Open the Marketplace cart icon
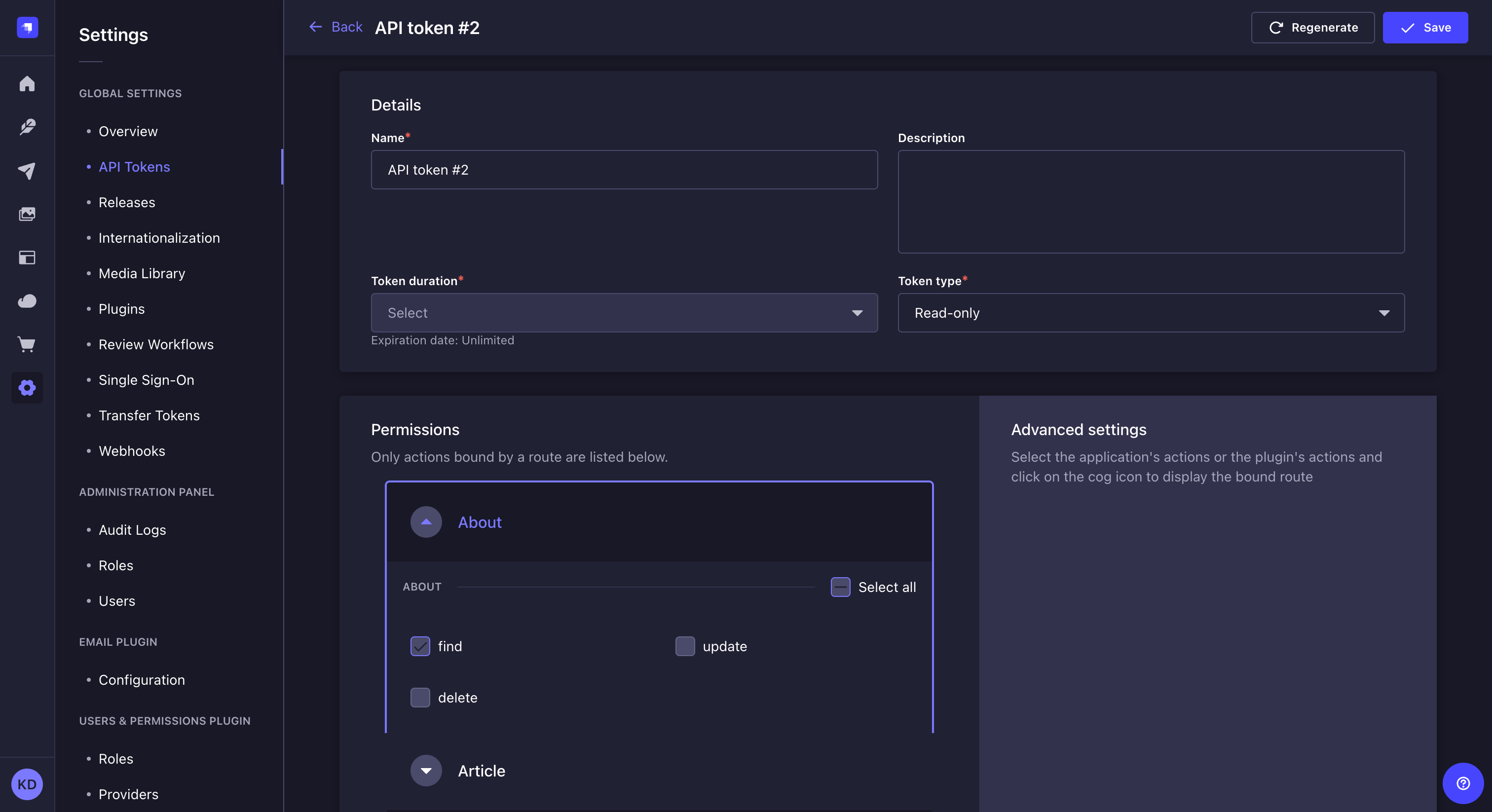The width and height of the screenshot is (1492, 812). (27, 345)
